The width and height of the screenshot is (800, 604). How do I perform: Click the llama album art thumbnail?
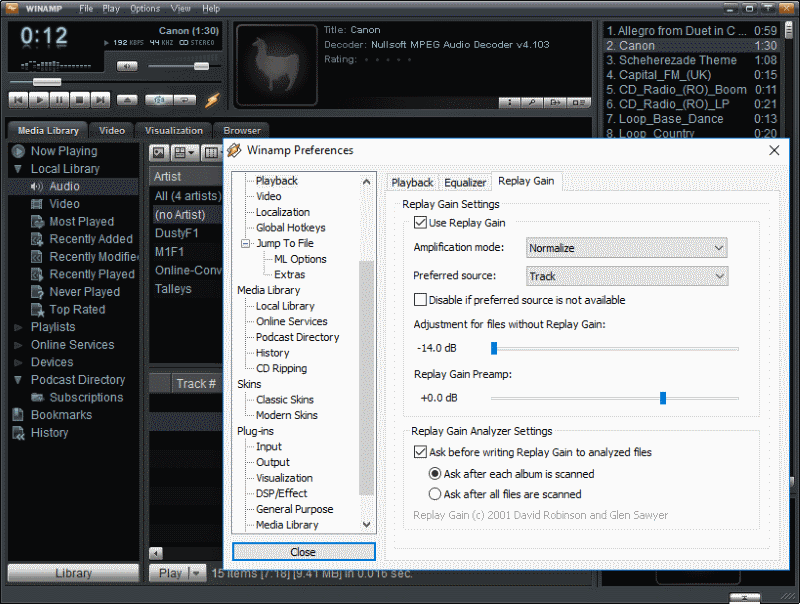pyautogui.click(x=276, y=65)
